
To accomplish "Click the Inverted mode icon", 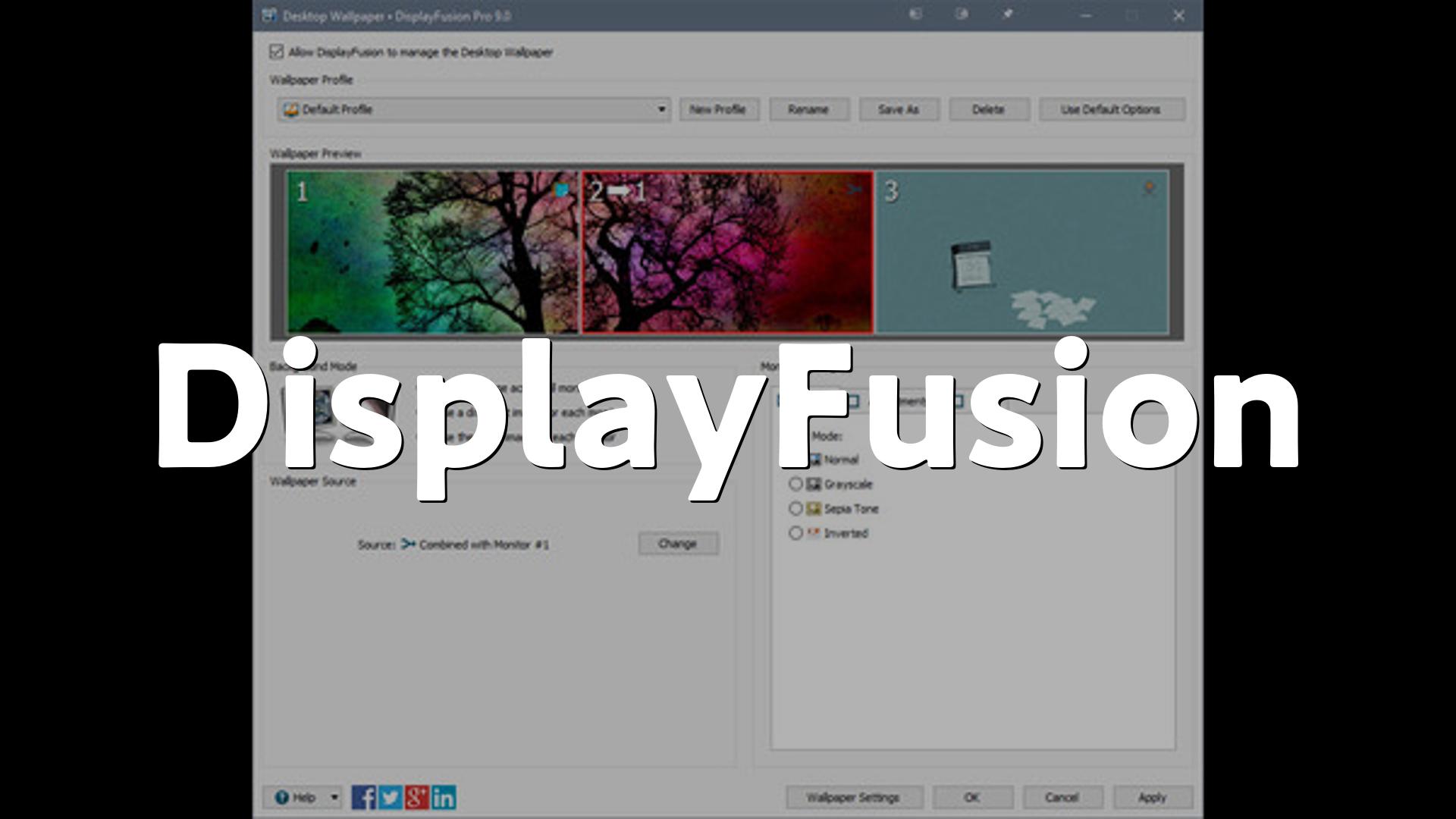I will [814, 533].
